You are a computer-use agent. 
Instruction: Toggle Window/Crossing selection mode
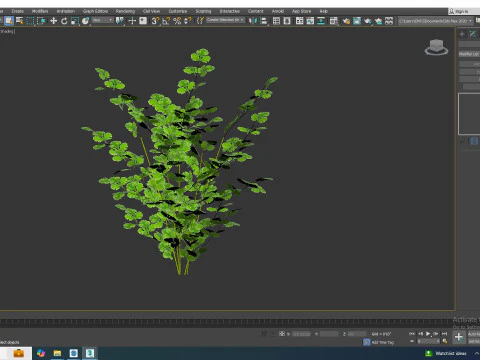click(41, 21)
